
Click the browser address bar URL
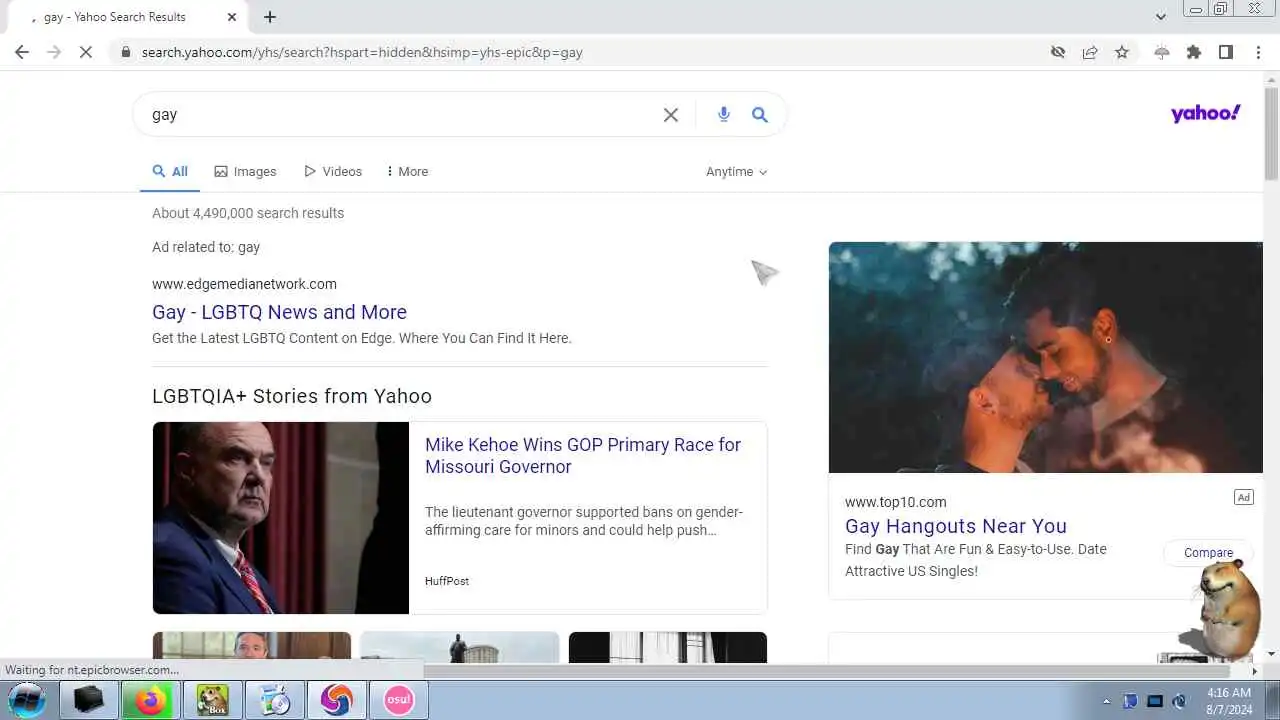(362, 52)
